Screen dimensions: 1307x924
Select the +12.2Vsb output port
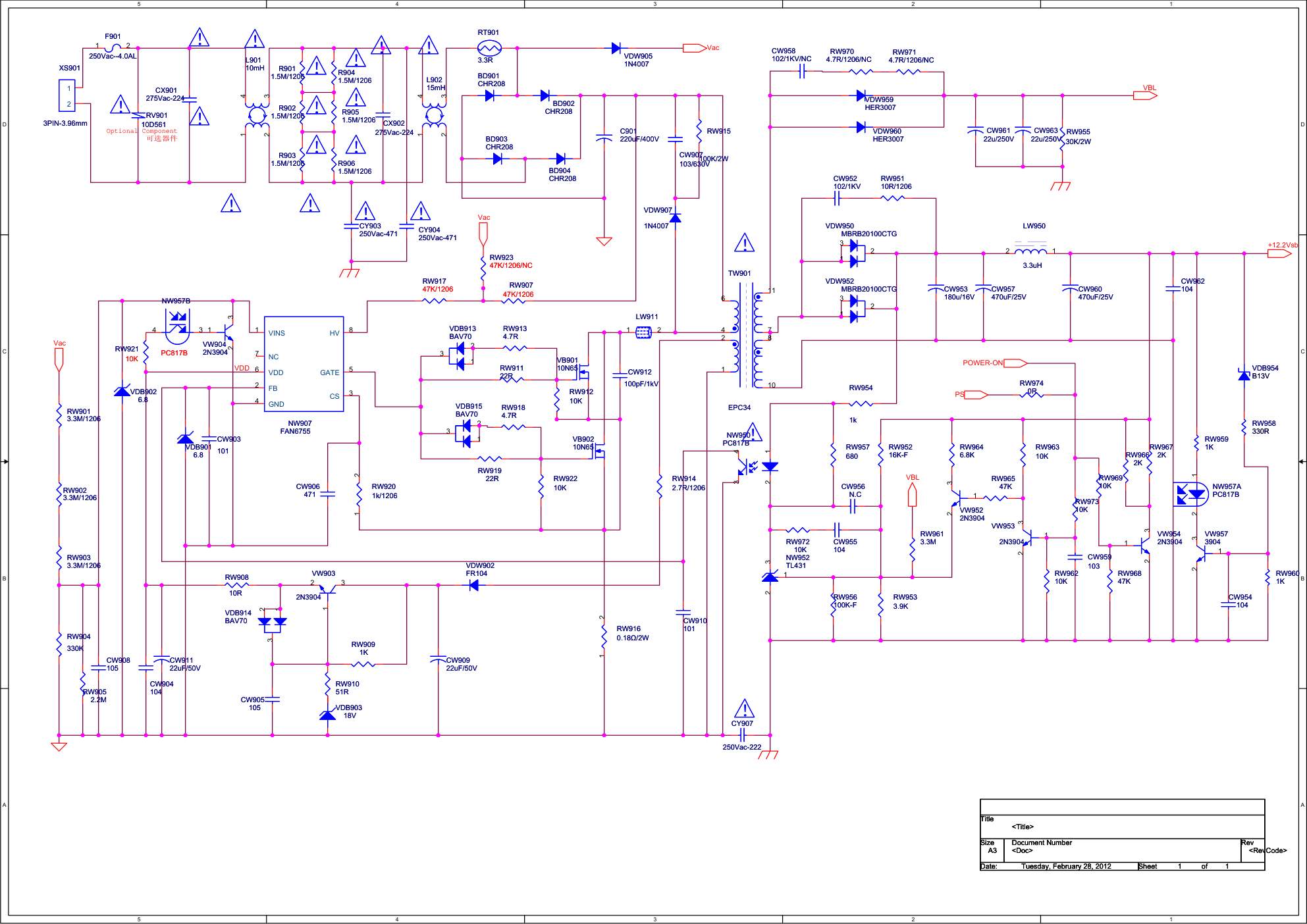pos(1279,253)
